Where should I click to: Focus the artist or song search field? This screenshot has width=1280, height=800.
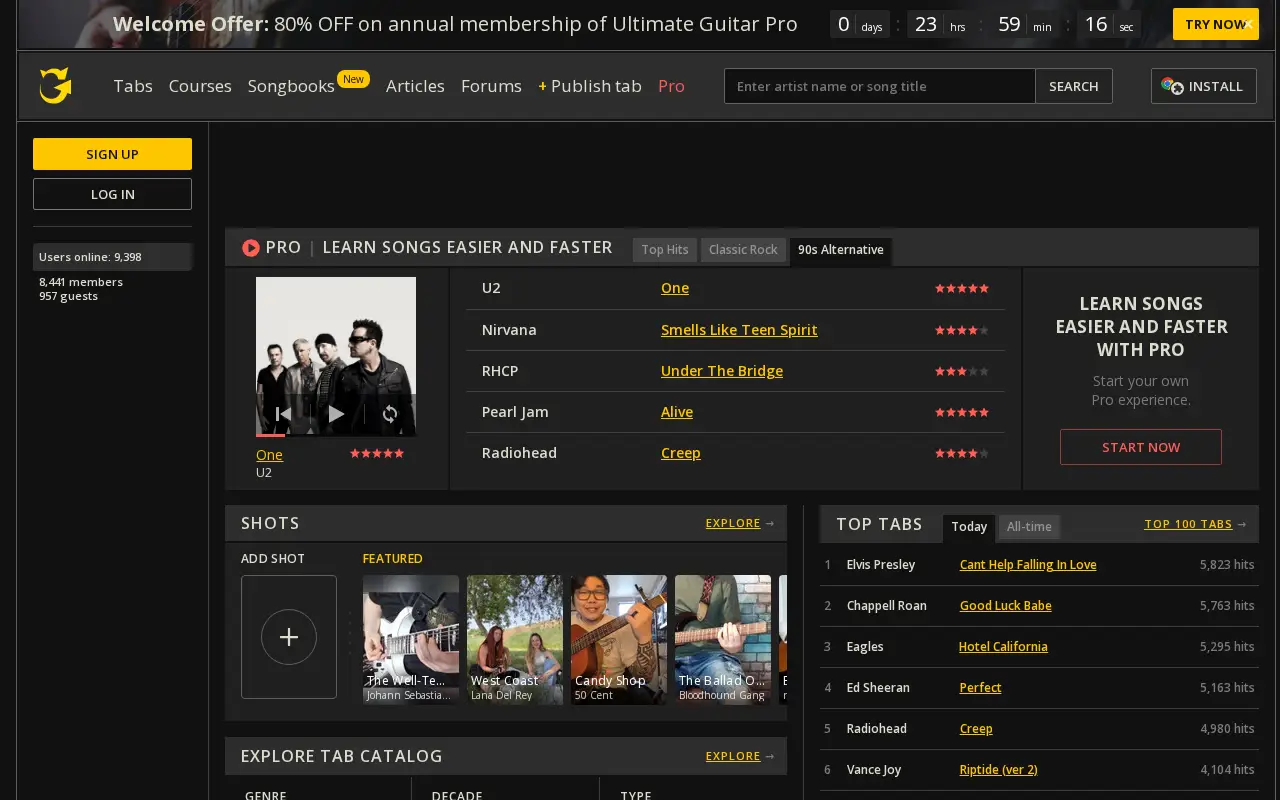click(880, 86)
